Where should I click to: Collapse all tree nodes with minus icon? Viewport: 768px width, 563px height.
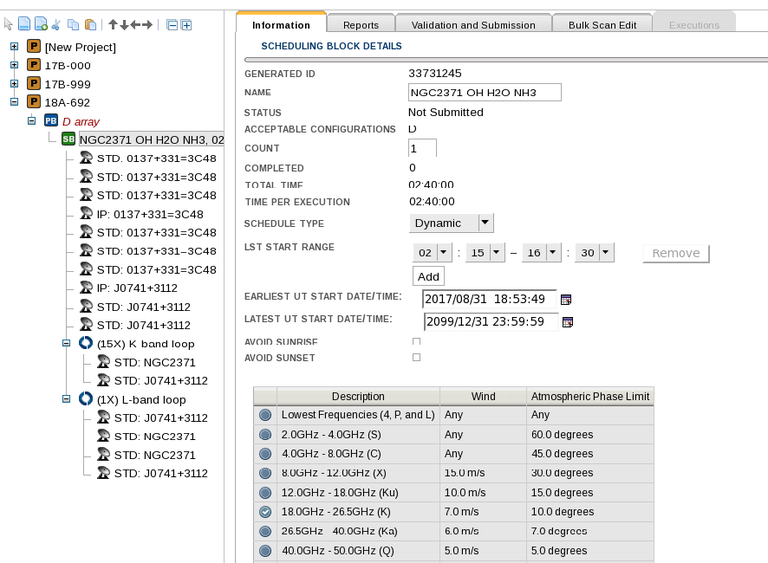click(171, 24)
